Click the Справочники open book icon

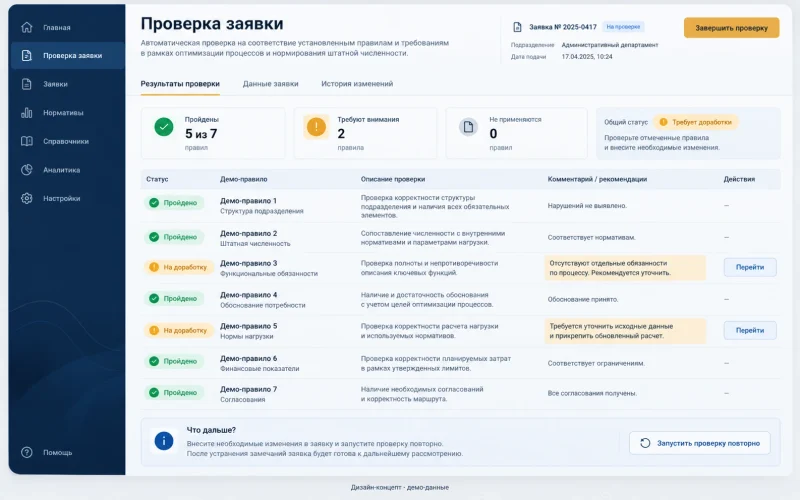[27, 141]
